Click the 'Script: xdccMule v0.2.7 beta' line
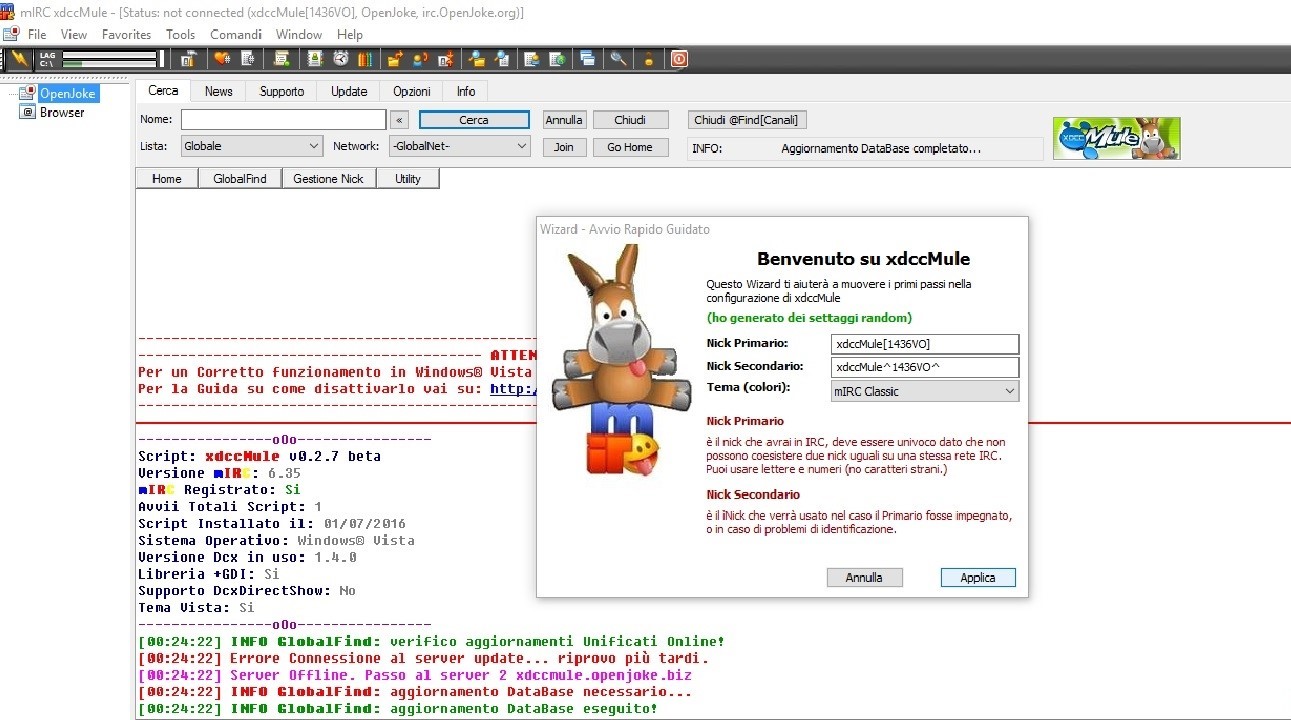The width and height of the screenshot is (1291, 720). point(259,456)
